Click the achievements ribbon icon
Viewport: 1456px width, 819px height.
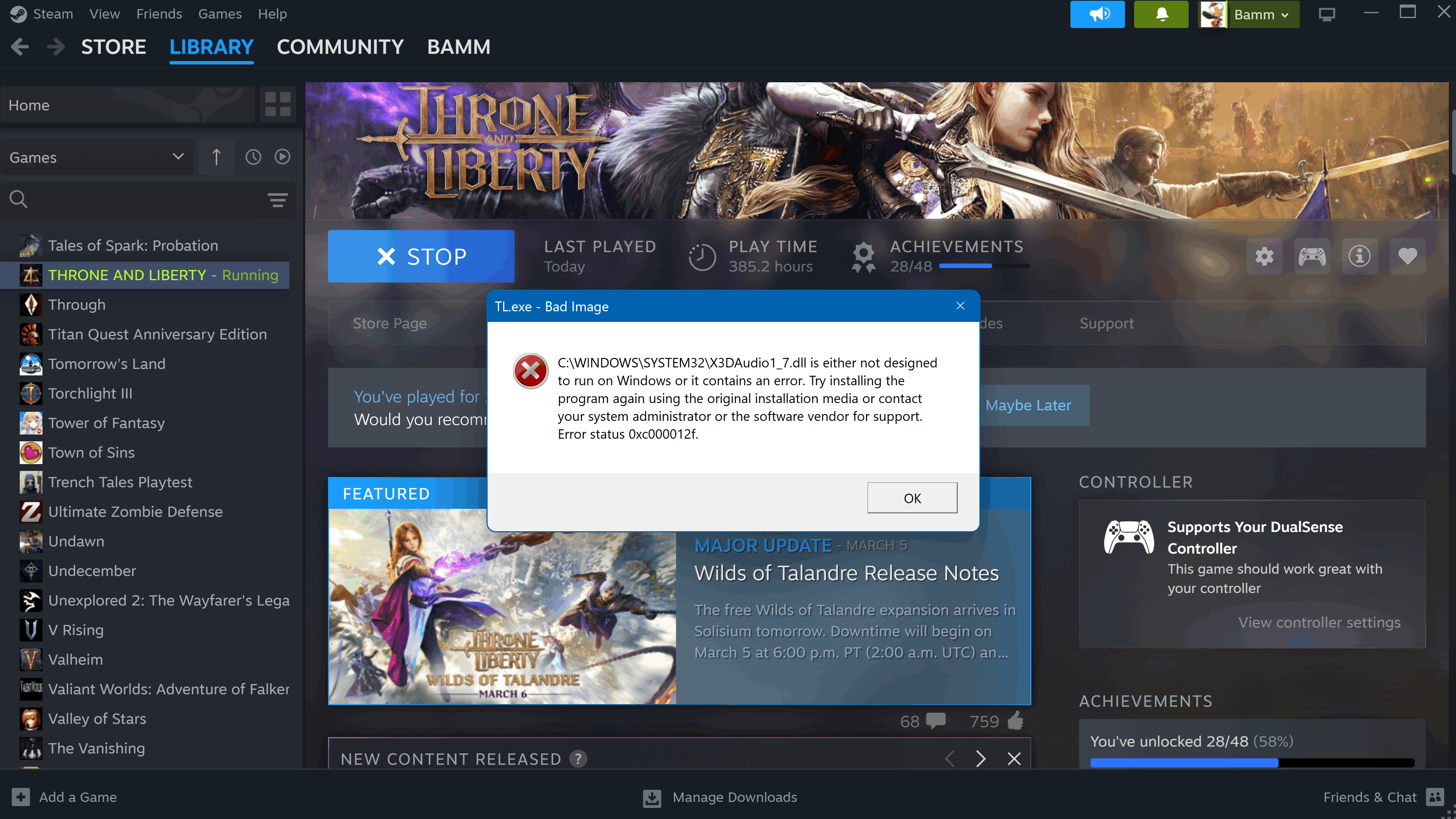pyautogui.click(x=864, y=257)
